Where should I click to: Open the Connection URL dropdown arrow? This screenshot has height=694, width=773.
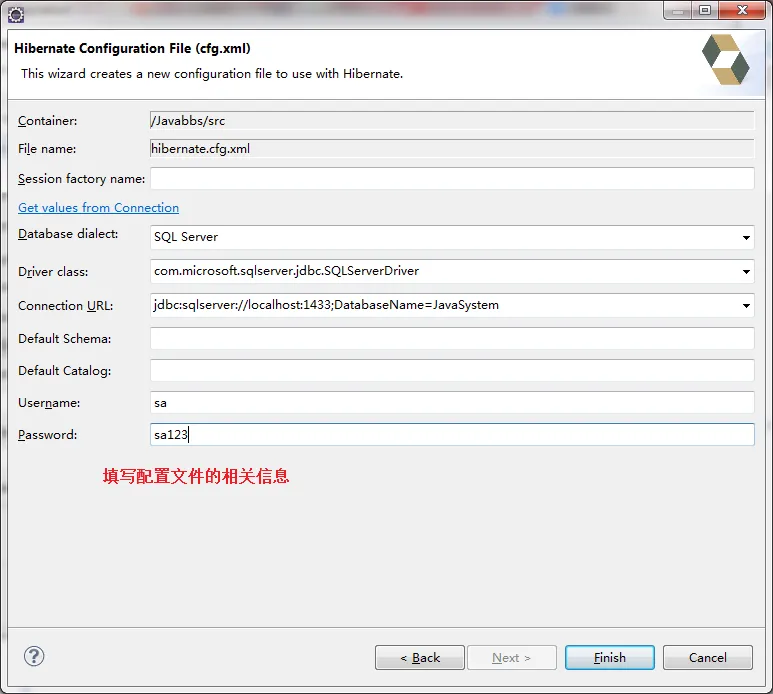pos(746,306)
